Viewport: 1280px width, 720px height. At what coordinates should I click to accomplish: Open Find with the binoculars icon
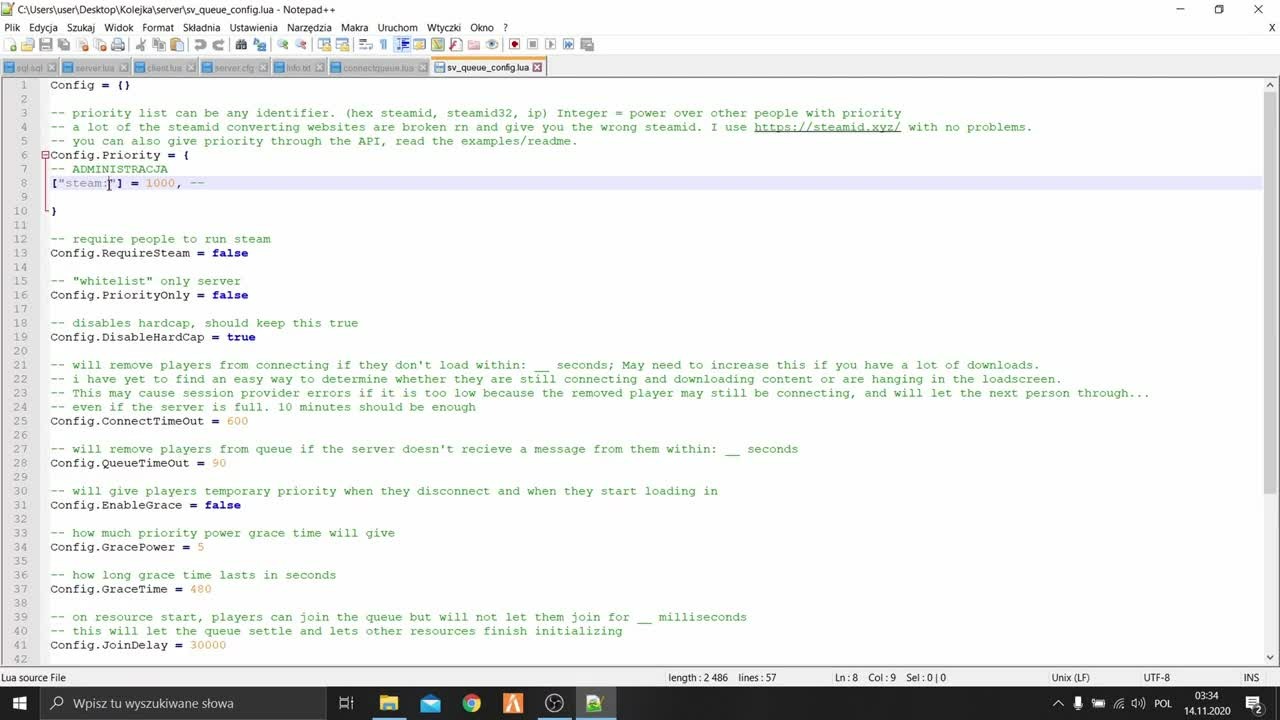point(241,44)
